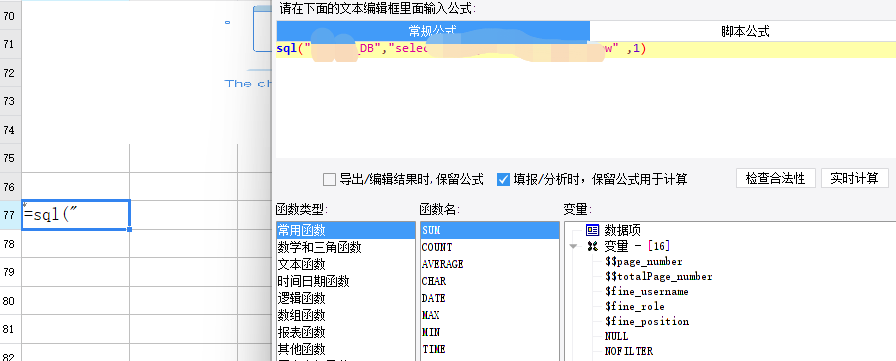Image resolution: width=896 pixels, height=361 pixels.
Task: Choose COUNT in the function name list
Action: (x=490, y=247)
